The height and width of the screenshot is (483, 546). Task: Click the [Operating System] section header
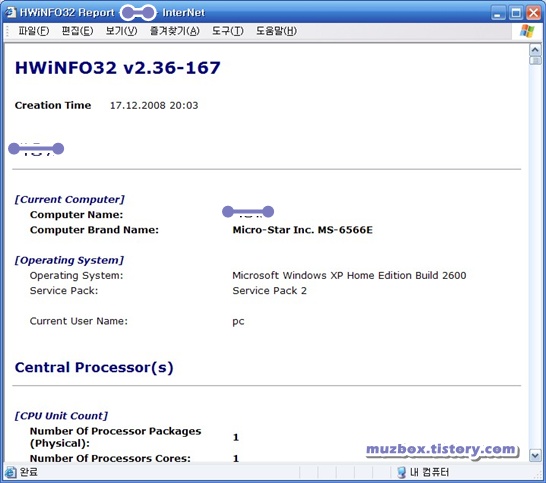coord(69,260)
